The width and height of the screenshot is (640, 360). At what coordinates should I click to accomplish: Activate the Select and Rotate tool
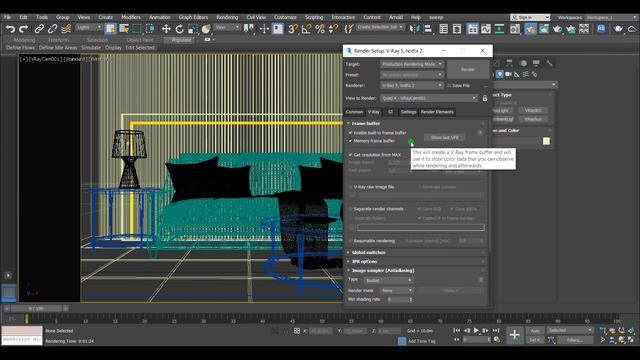point(179,29)
